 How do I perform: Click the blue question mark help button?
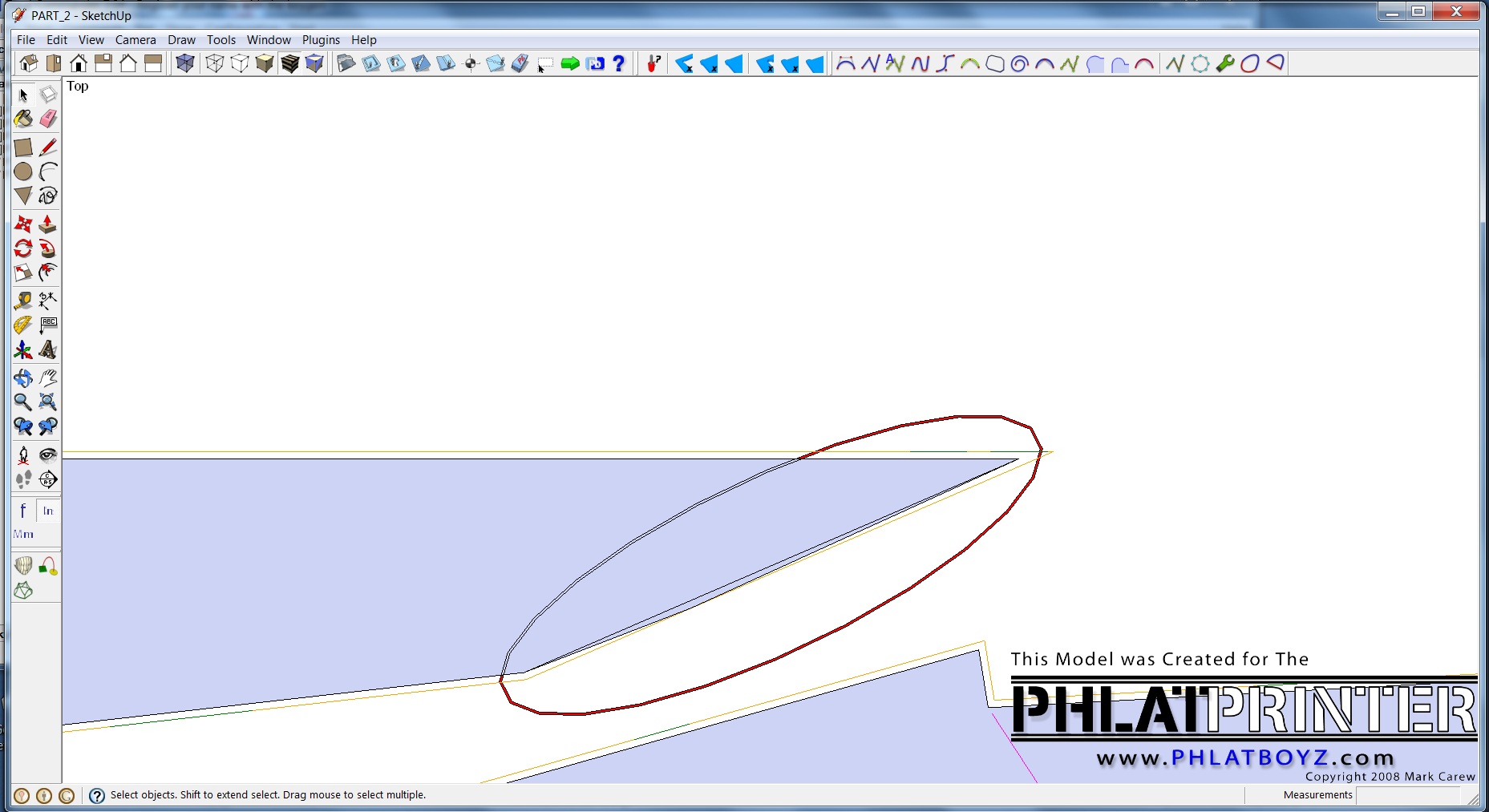pos(619,64)
